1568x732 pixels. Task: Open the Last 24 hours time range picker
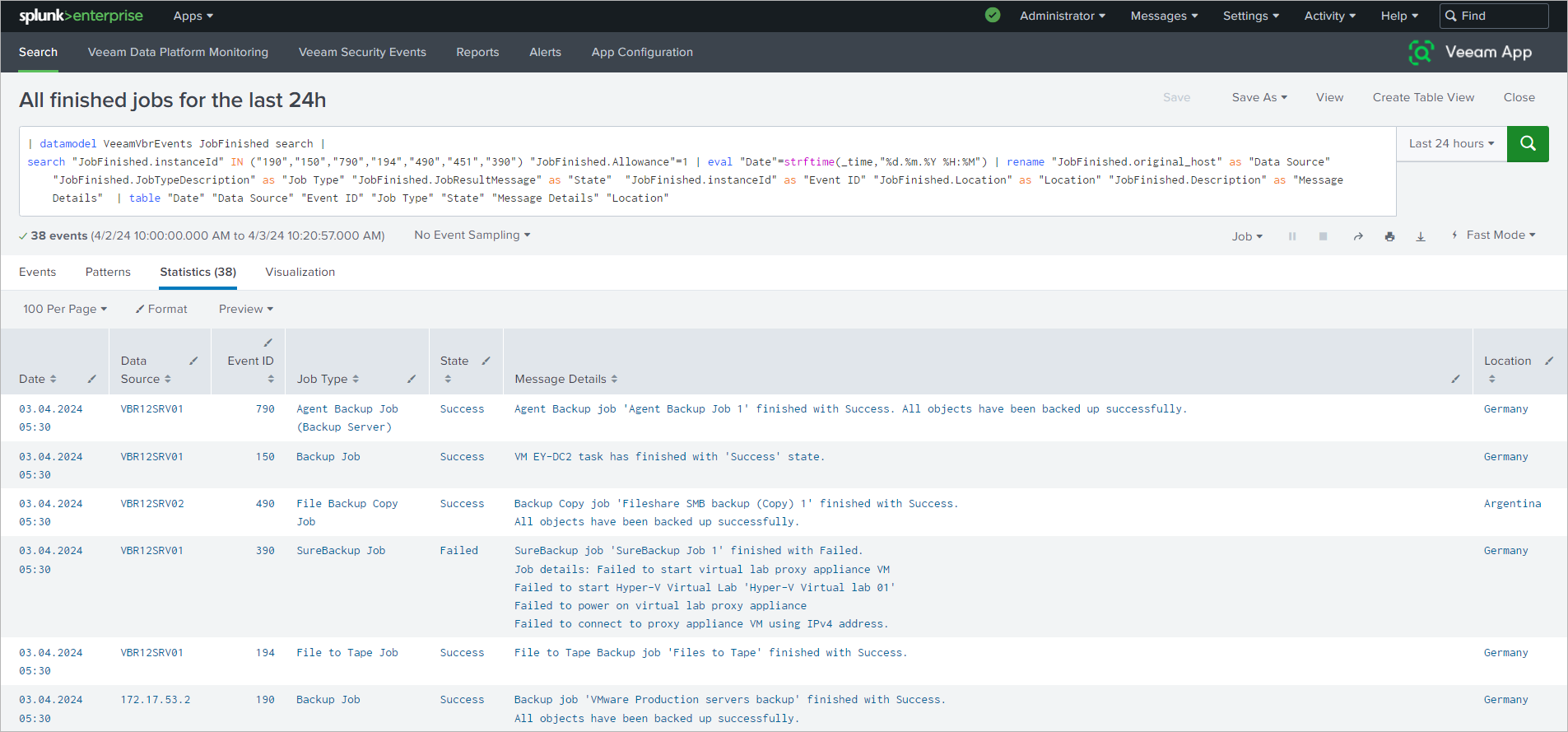pos(1451,143)
